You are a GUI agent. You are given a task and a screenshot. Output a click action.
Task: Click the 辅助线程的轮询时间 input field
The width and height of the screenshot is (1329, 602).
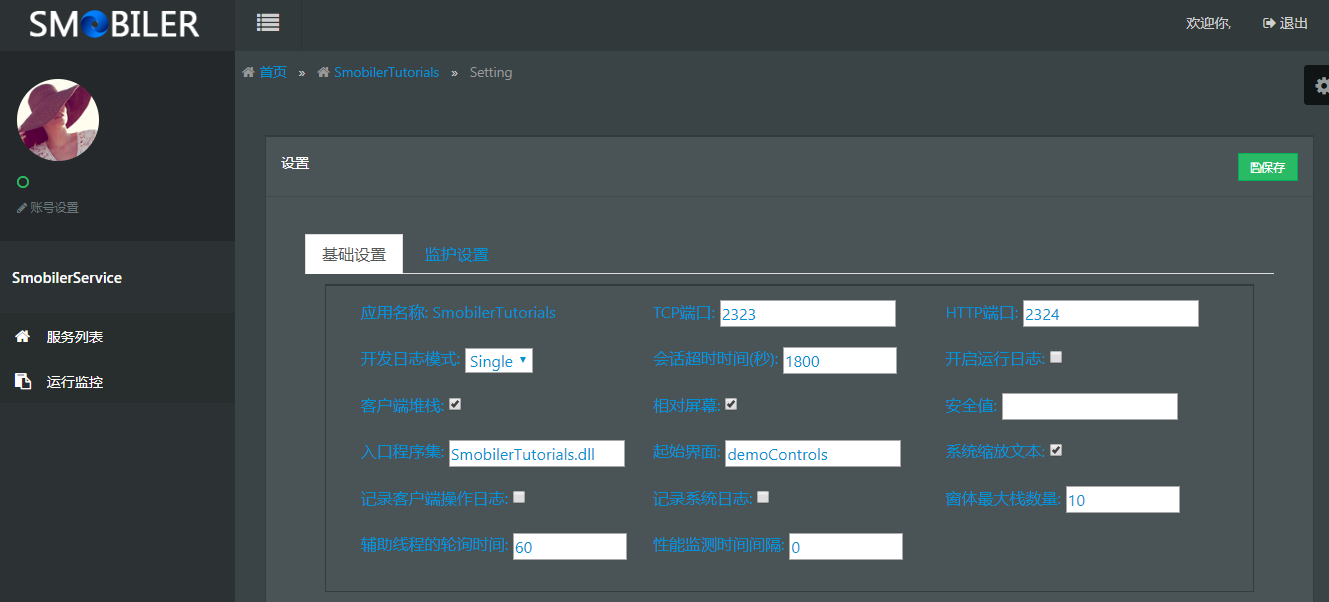coord(570,547)
